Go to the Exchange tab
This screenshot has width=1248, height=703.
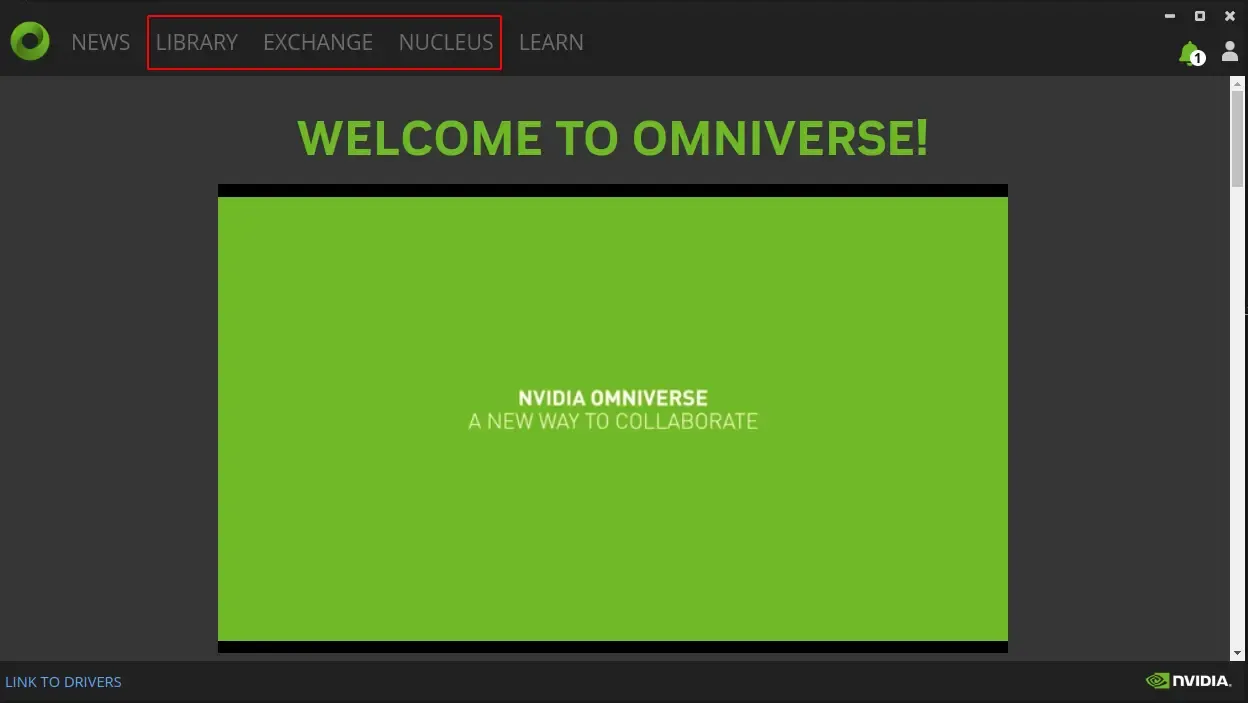point(318,42)
